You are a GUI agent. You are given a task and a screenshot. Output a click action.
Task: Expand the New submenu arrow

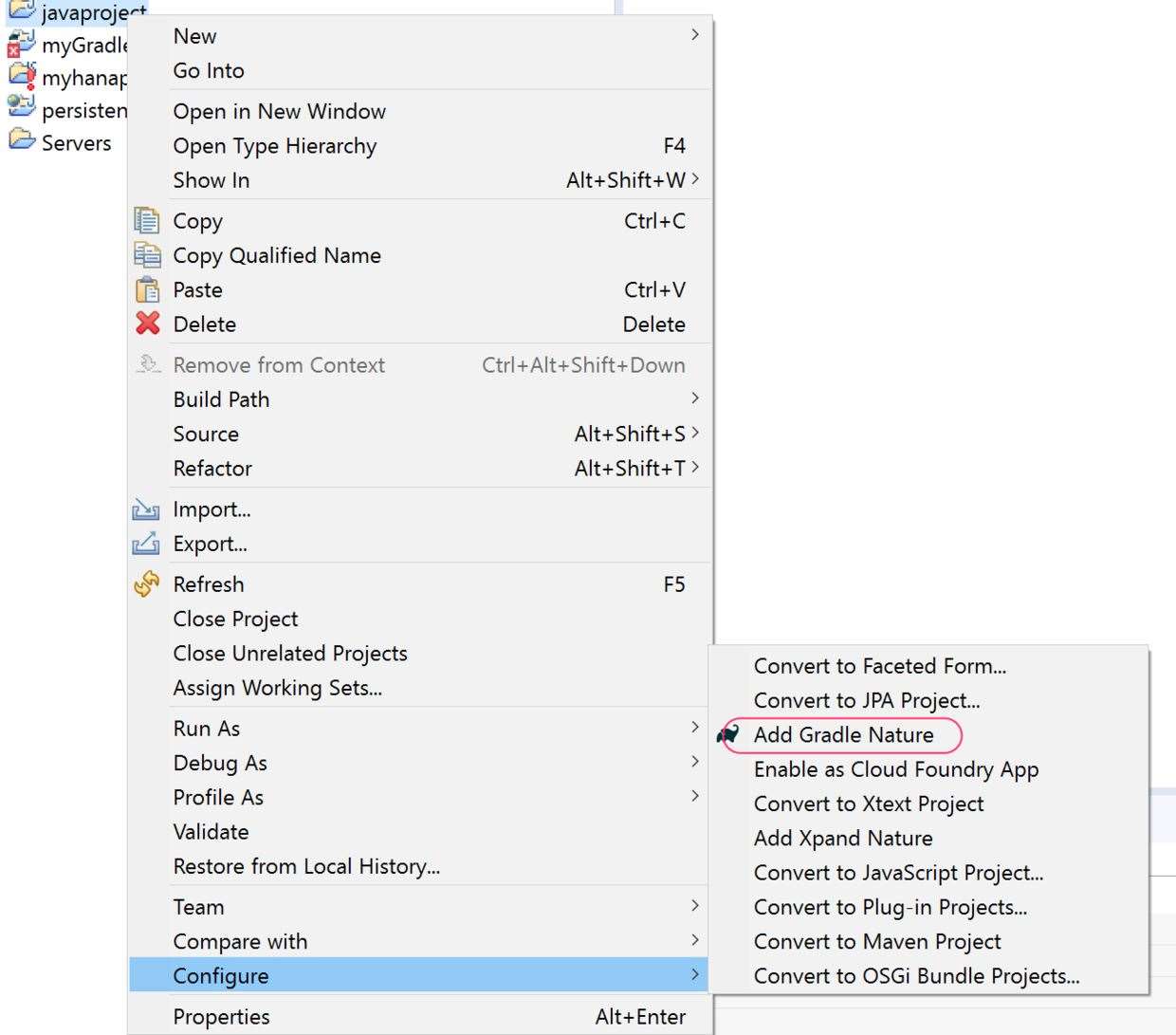click(694, 35)
